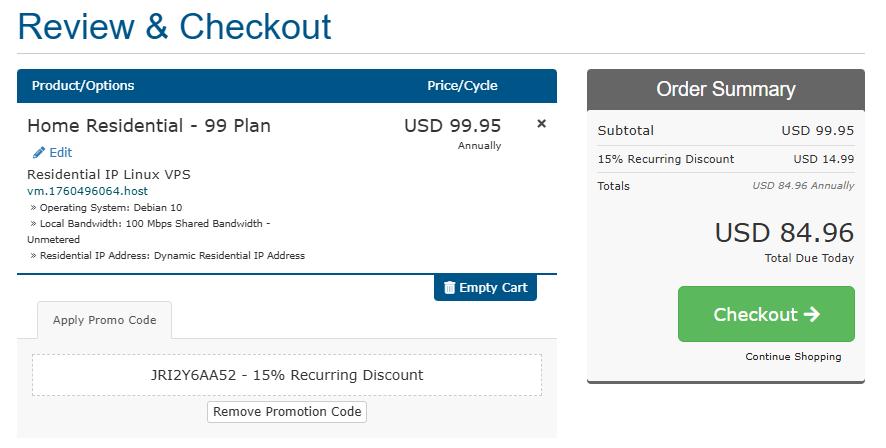Viewport: 886px width, 448px height.
Task: Click the Price/Cycle column header
Action: pyautogui.click(x=462, y=86)
